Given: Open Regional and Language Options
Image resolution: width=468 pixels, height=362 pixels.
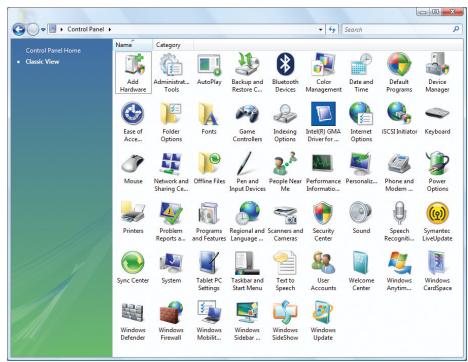Looking at the screenshot, I should [x=247, y=222].
